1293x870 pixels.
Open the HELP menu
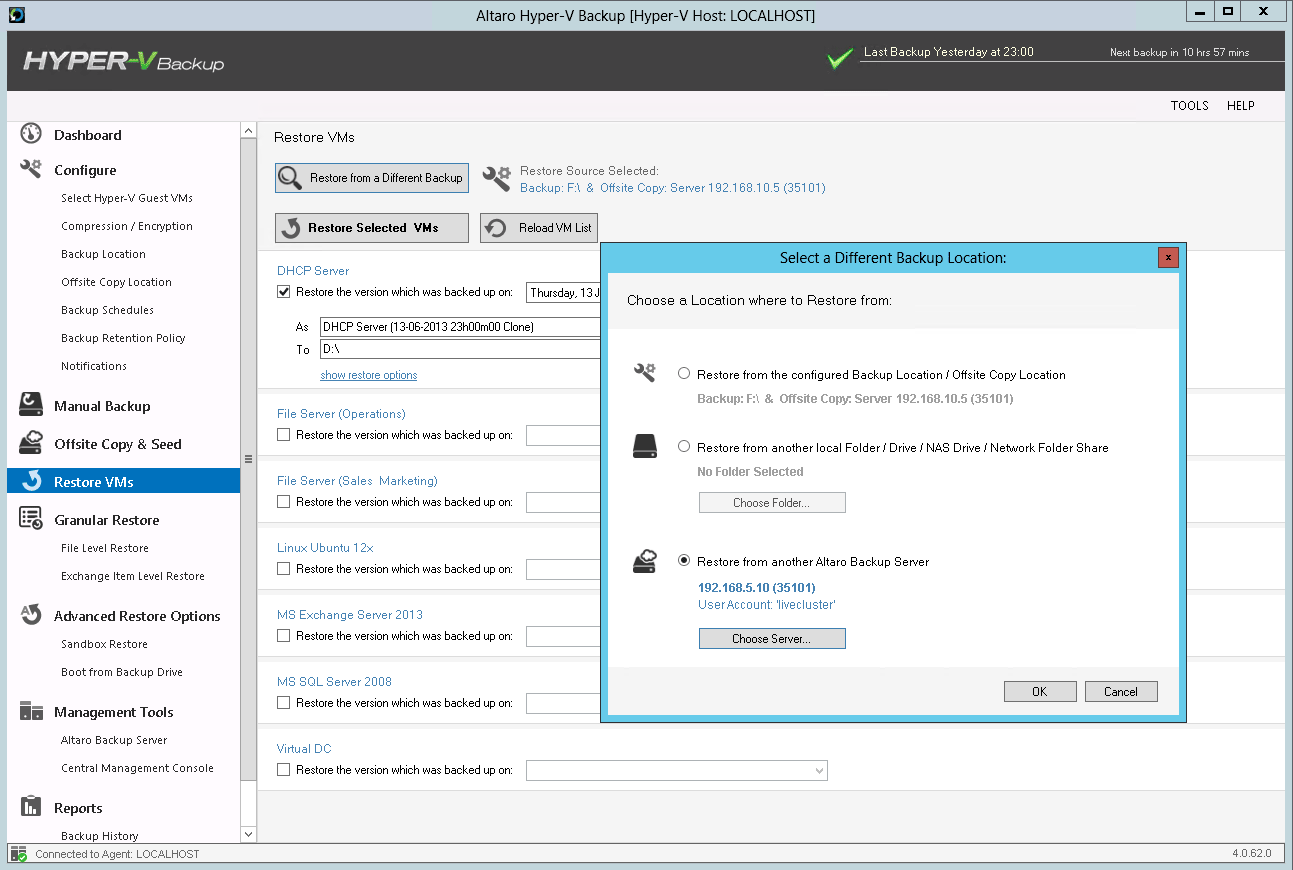tap(1240, 106)
